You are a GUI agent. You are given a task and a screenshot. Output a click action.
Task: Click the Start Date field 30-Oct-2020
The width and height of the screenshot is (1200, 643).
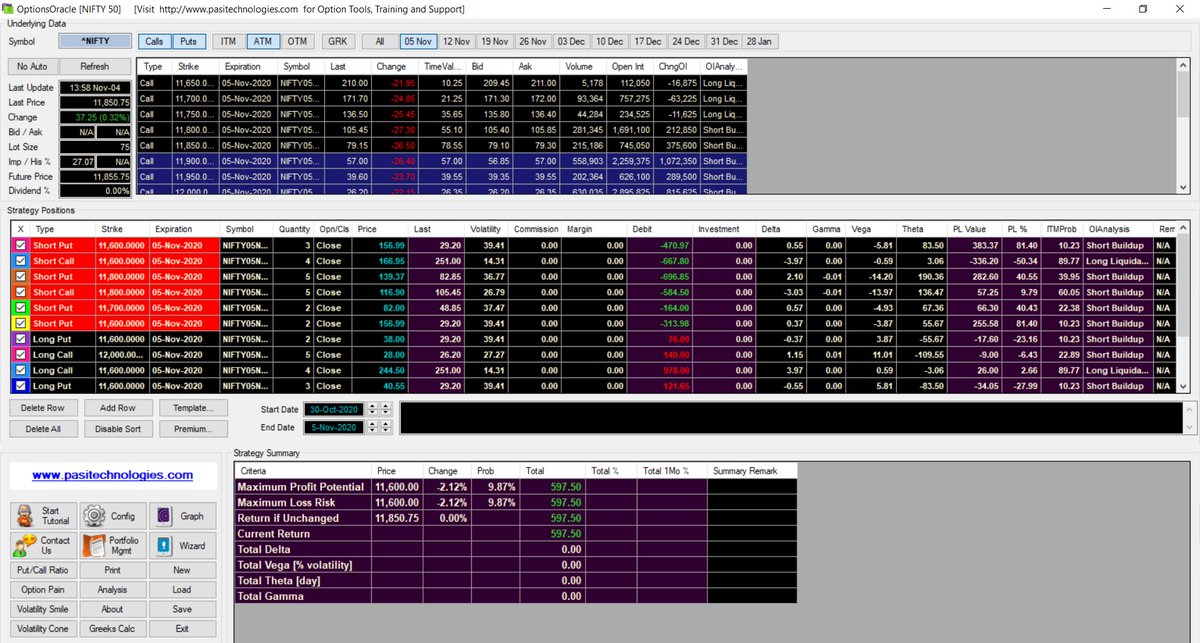pyautogui.click(x=334, y=408)
